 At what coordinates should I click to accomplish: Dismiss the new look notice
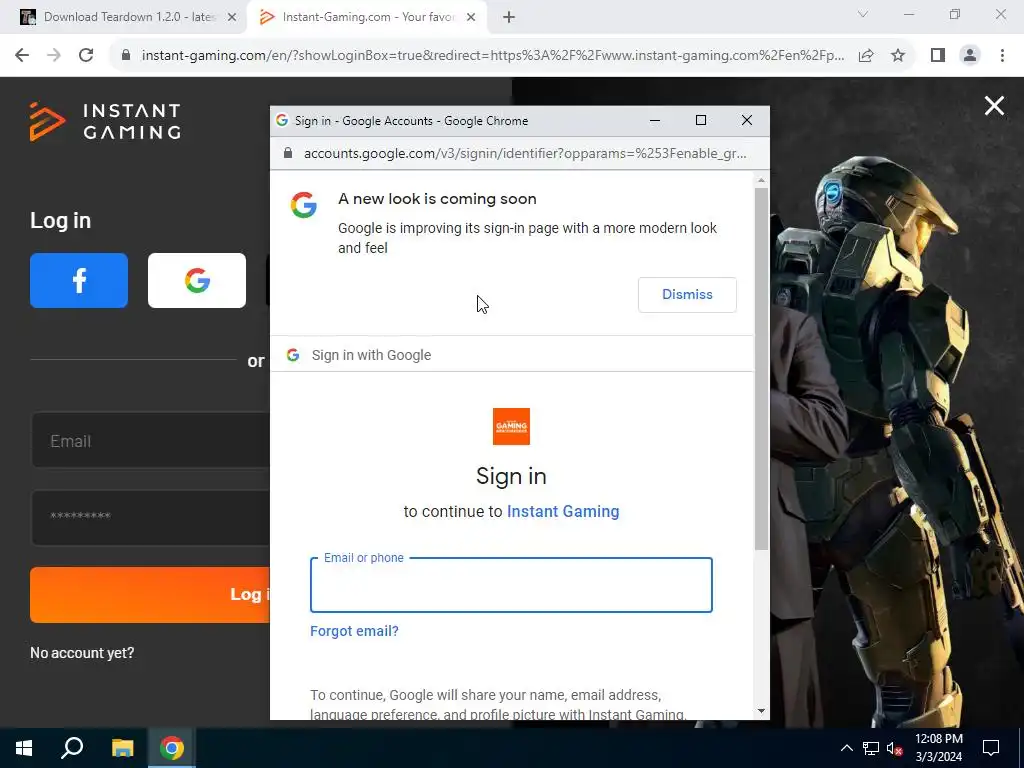click(687, 295)
